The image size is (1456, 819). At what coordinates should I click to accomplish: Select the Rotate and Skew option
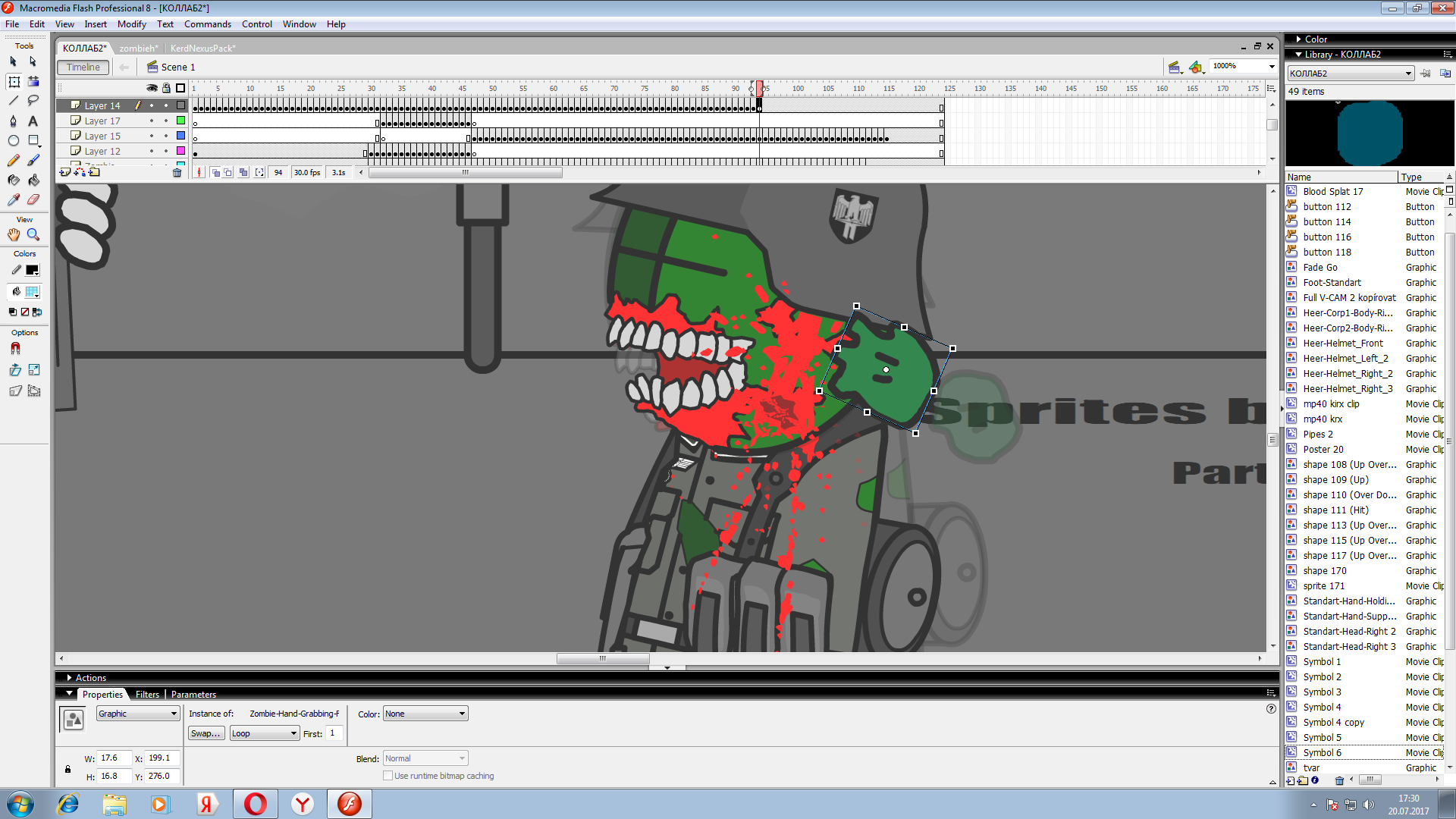[14, 370]
